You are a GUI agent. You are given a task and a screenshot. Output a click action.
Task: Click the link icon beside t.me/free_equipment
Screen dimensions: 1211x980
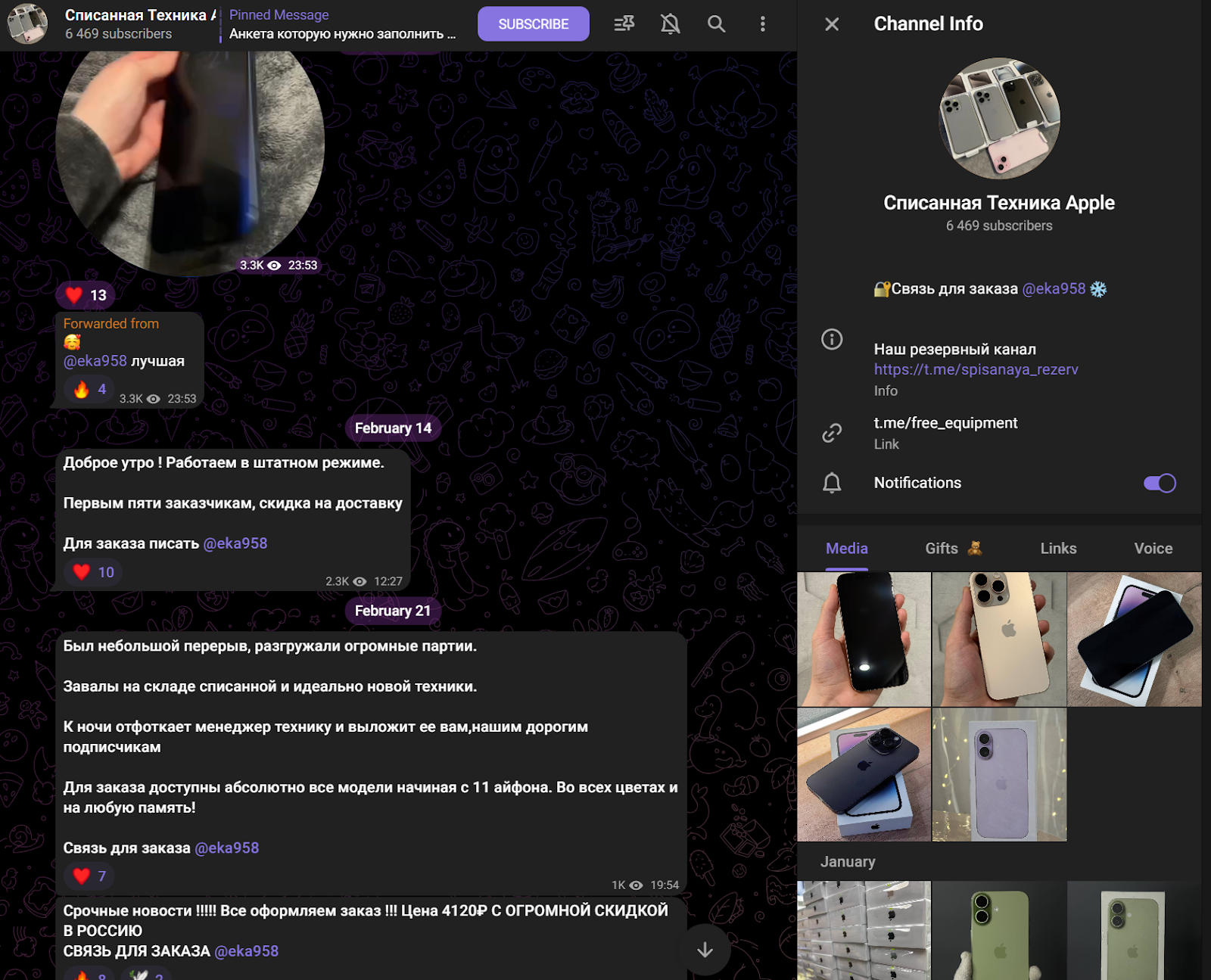click(832, 433)
